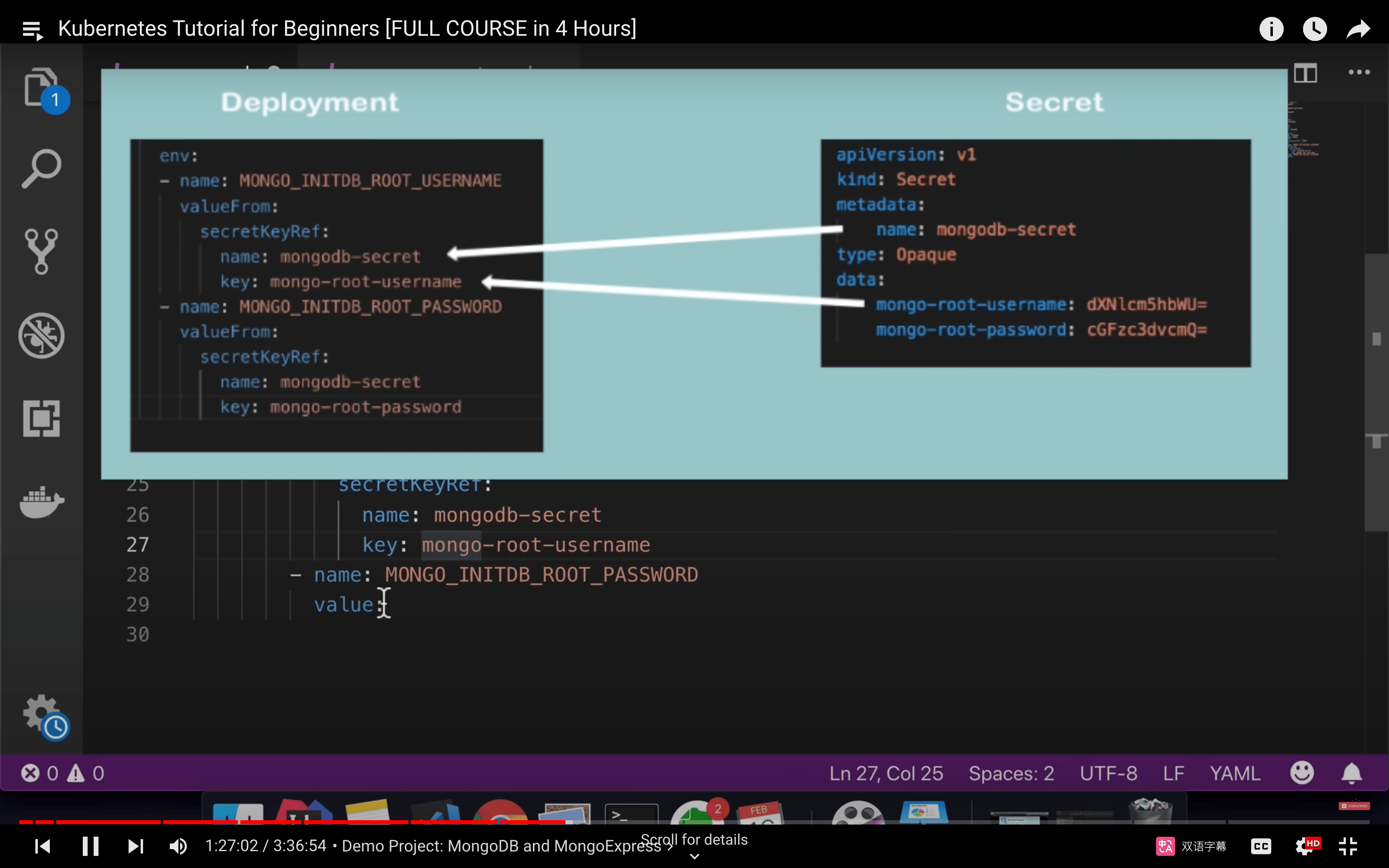Toggle closed captions CC

tap(1261, 846)
